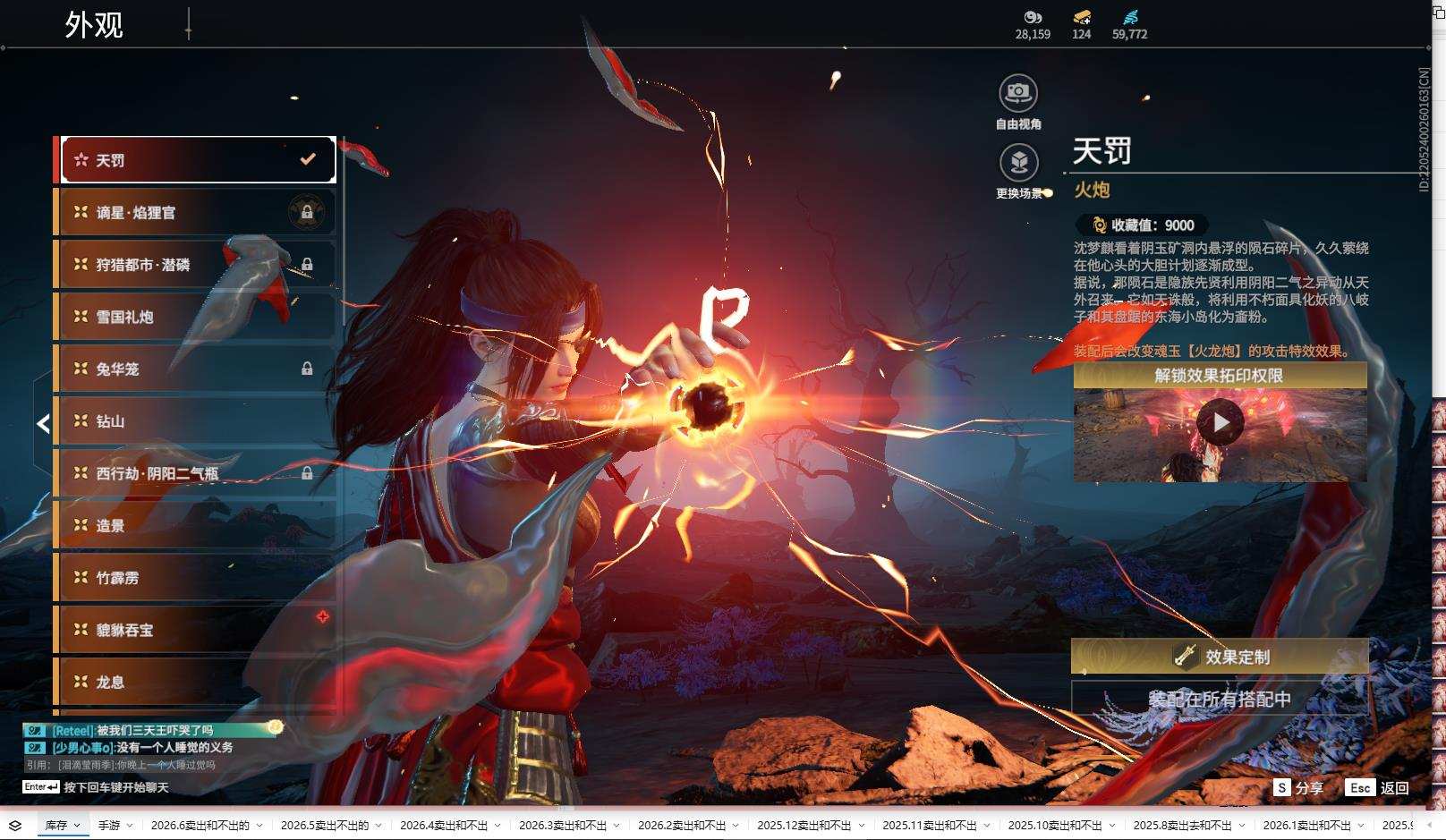Play the 解锁效果拓印权限 preview video
Image resolution: width=1446 pixels, height=840 pixels.
point(1220,421)
